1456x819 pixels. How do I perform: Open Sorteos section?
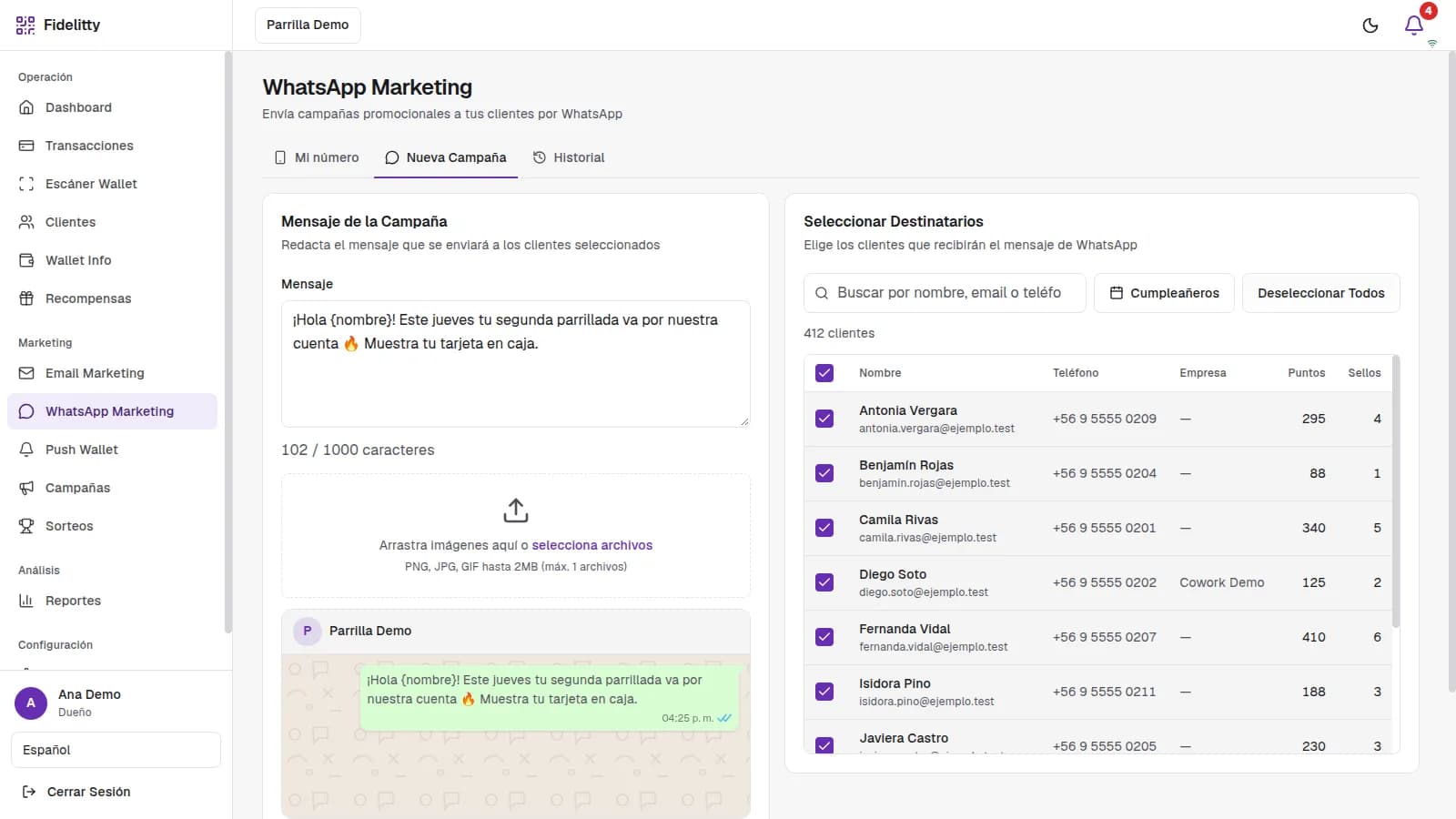[112, 526]
